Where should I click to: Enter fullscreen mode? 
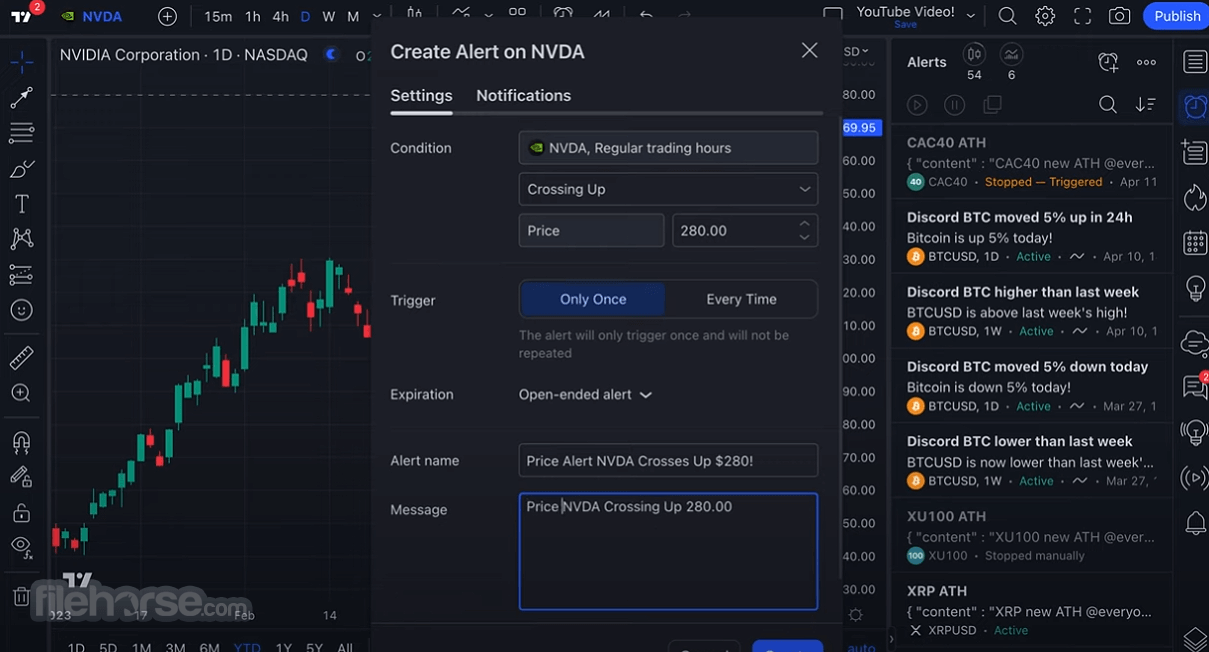pyautogui.click(x=1082, y=16)
